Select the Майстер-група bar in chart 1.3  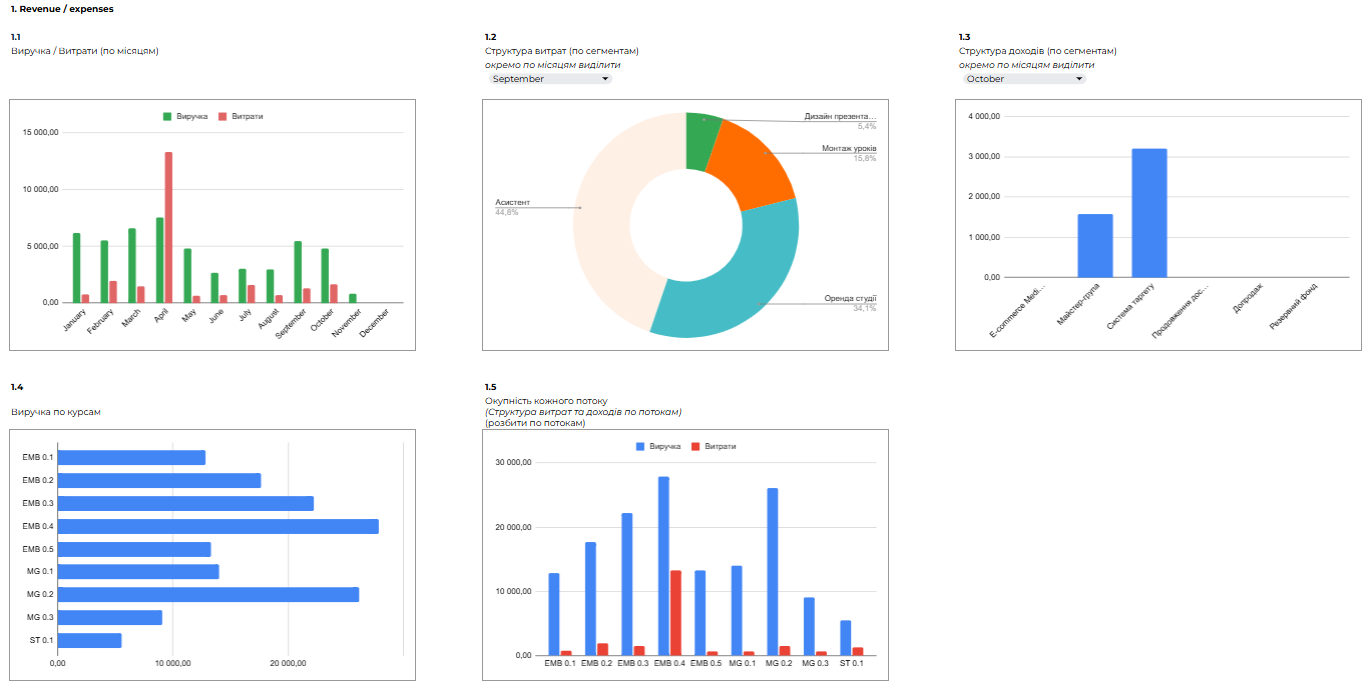[x=1095, y=246]
